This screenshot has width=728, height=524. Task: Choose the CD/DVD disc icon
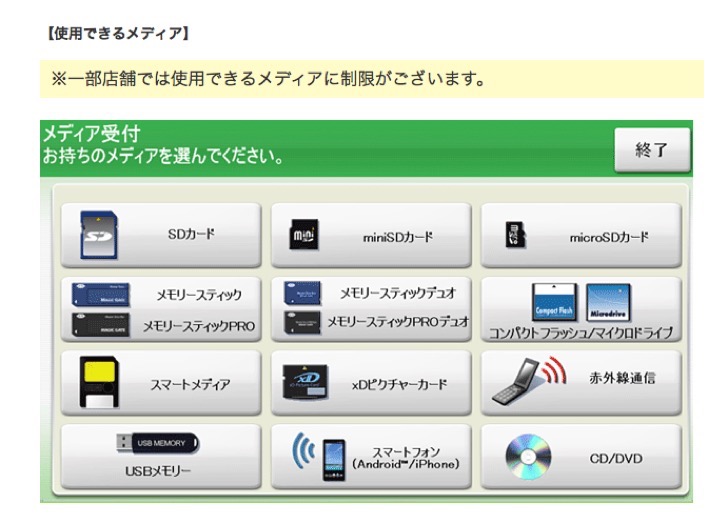pos(528,459)
